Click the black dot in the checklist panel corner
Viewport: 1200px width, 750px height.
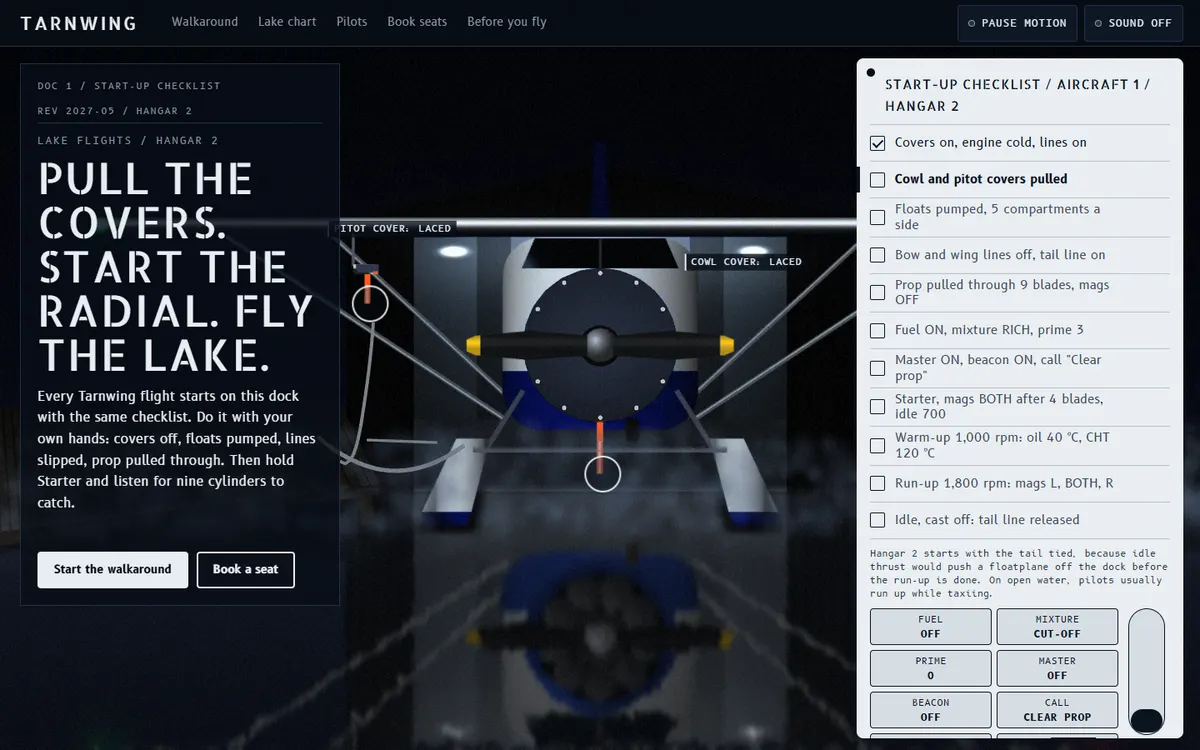pos(871,73)
